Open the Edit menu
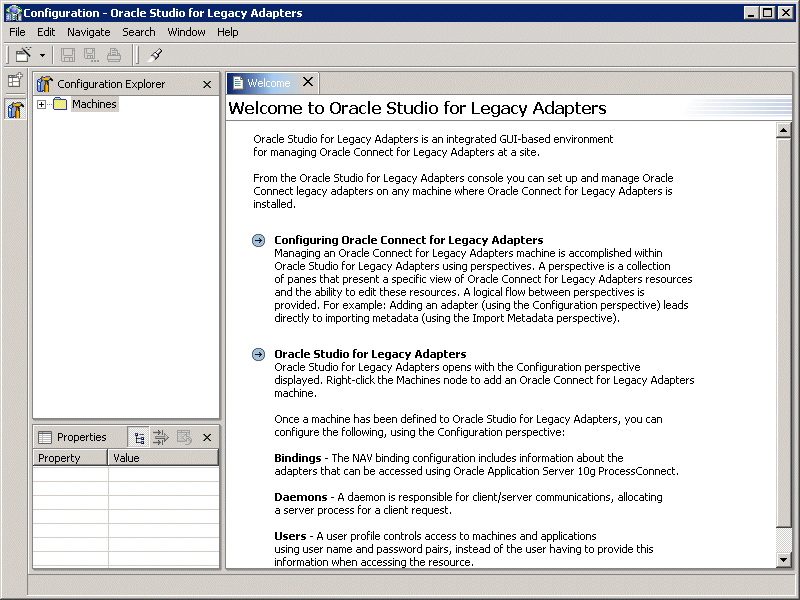800x600 pixels. coord(46,32)
